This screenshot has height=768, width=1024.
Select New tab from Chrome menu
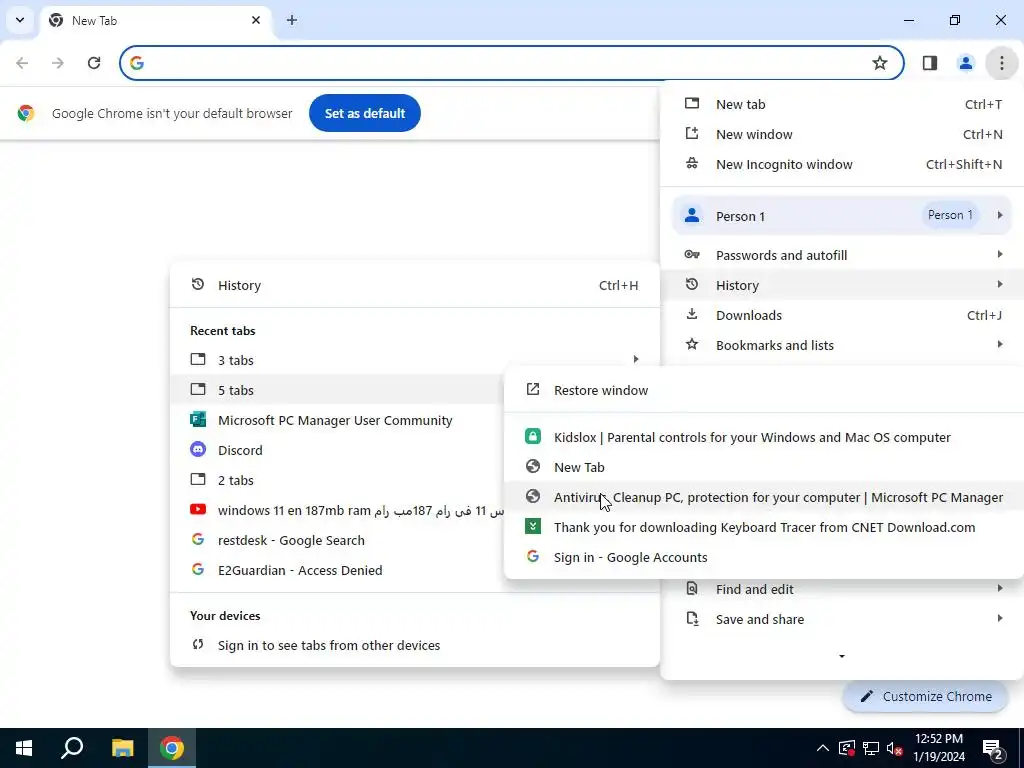pos(842,104)
